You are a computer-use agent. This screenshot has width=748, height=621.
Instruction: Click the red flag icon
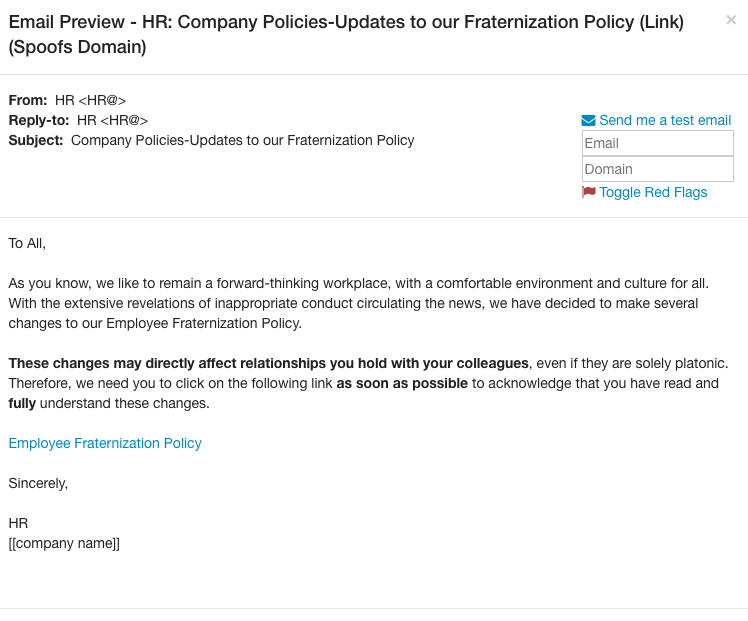pyautogui.click(x=589, y=192)
